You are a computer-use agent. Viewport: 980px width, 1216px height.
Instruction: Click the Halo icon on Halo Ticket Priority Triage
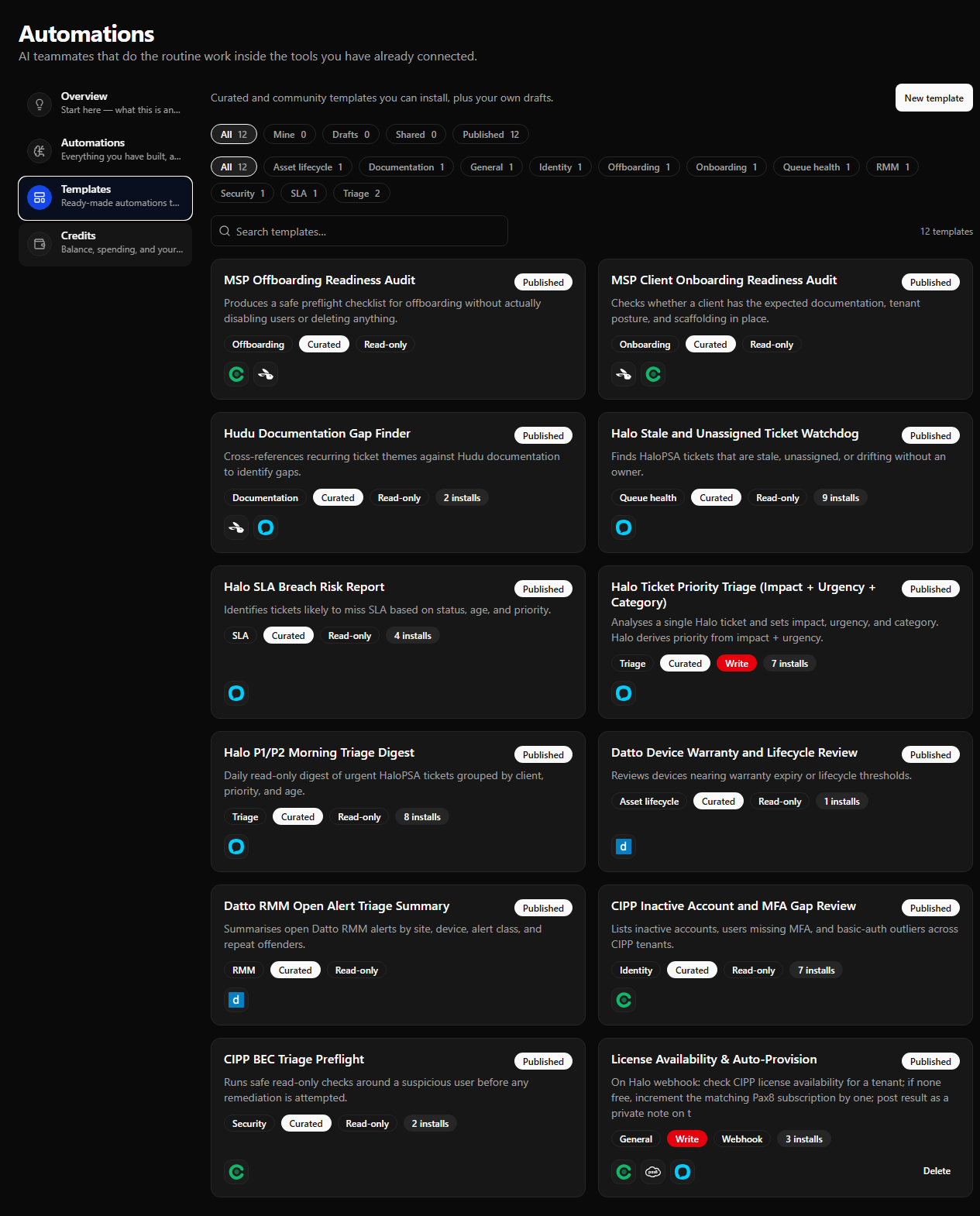point(624,693)
